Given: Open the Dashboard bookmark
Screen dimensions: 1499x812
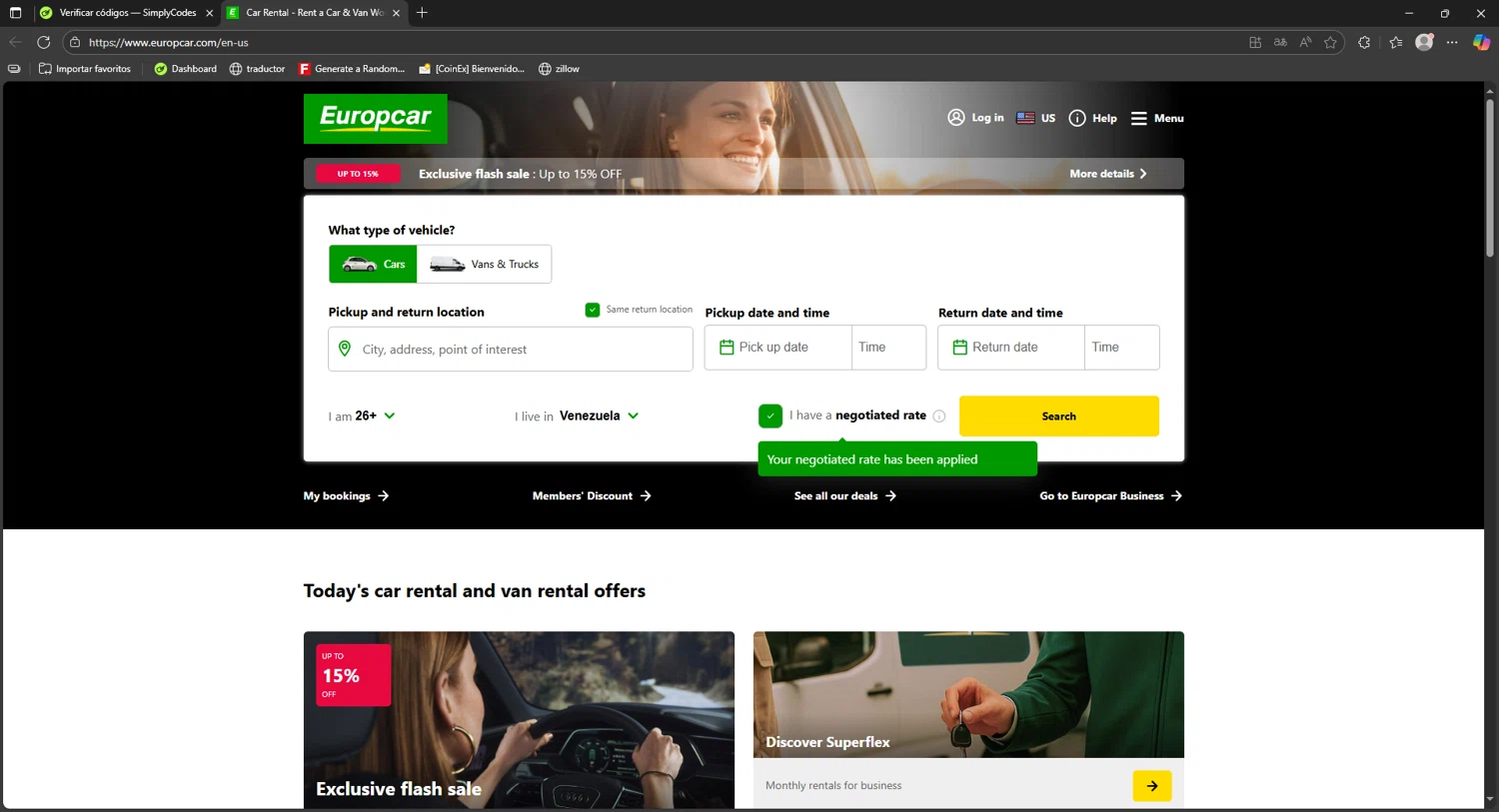Looking at the screenshot, I should [x=186, y=69].
